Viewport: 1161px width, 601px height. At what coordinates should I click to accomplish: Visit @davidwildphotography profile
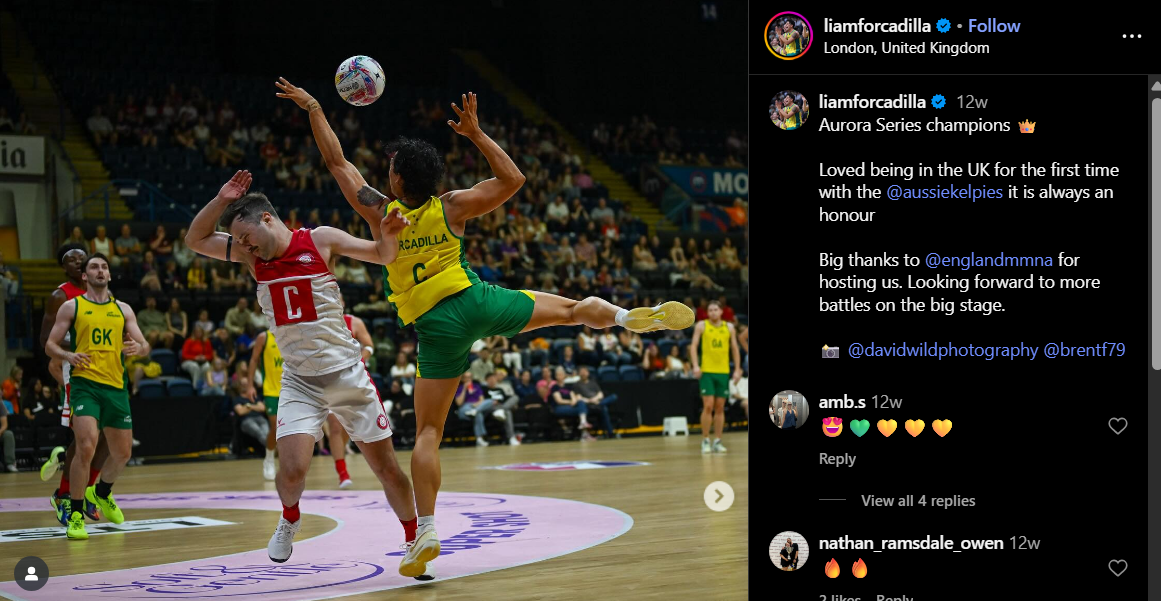click(x=943, y=350)
